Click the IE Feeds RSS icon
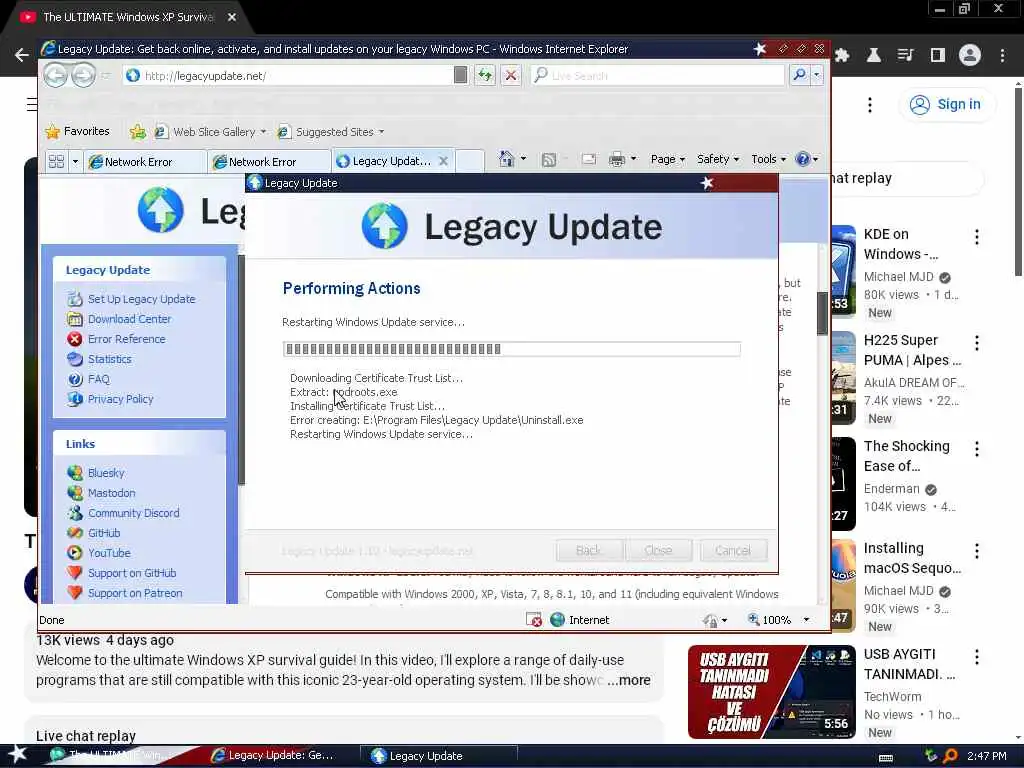 click(549, 159)
